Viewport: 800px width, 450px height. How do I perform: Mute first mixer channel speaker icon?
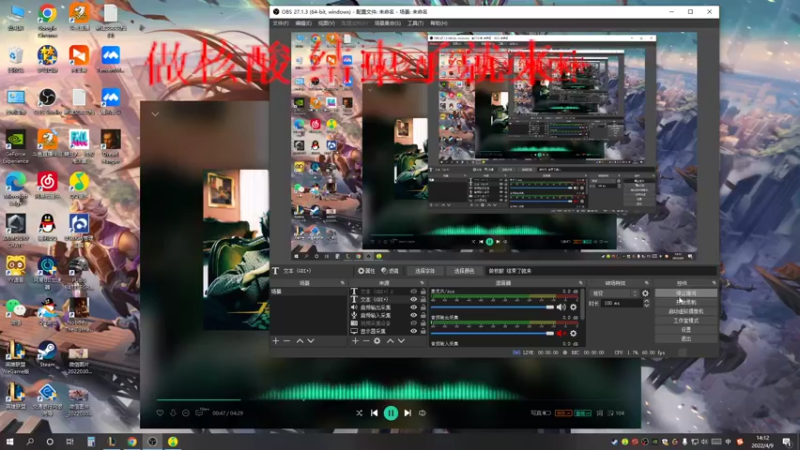561,307
